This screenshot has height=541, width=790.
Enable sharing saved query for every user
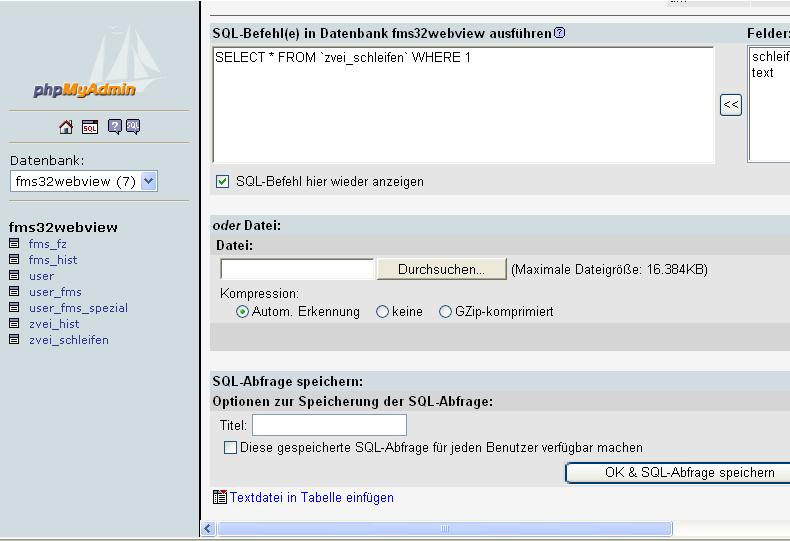pyautogui.click(x=231, y=448)
